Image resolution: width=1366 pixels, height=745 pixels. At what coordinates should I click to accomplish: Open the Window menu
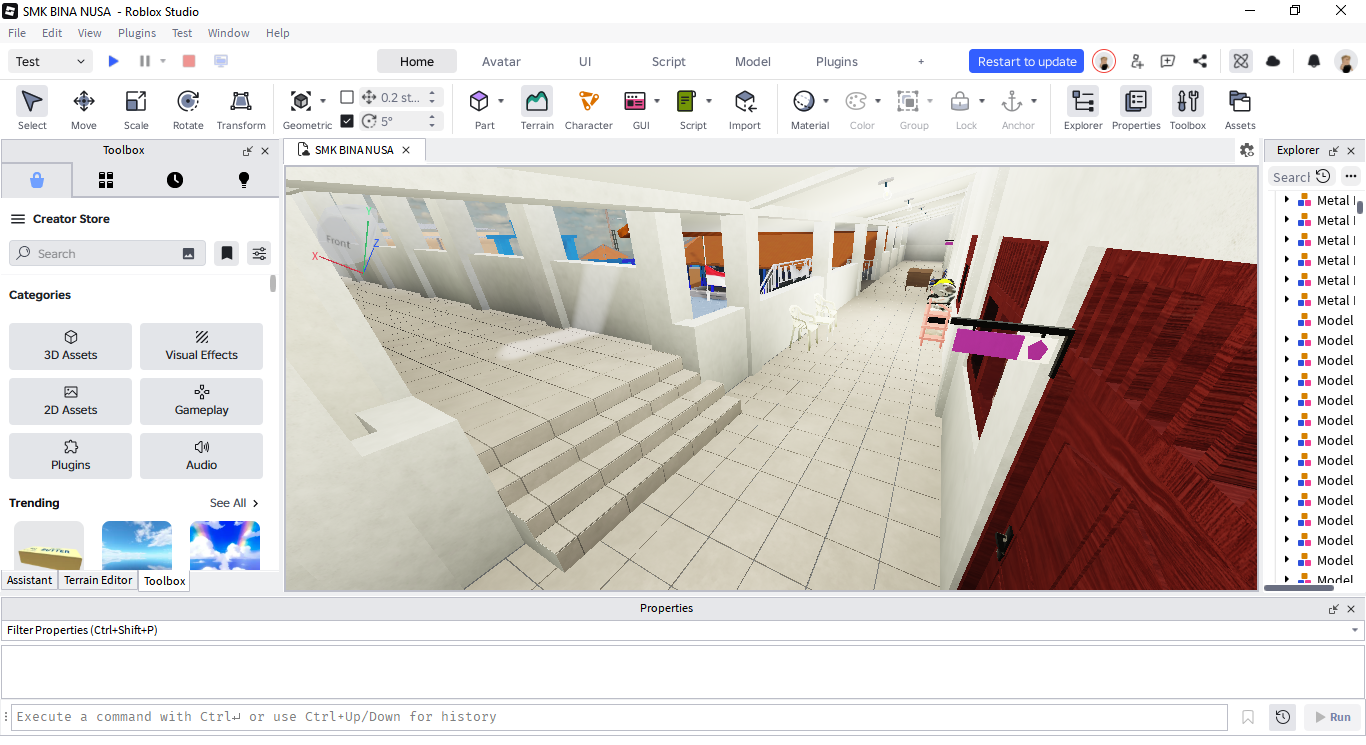[x=229, y=33]
